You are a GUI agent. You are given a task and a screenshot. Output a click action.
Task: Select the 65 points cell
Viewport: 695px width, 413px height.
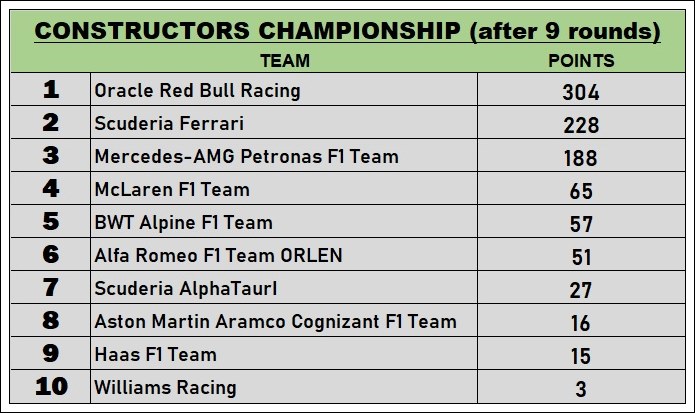[x=582, y=189]
